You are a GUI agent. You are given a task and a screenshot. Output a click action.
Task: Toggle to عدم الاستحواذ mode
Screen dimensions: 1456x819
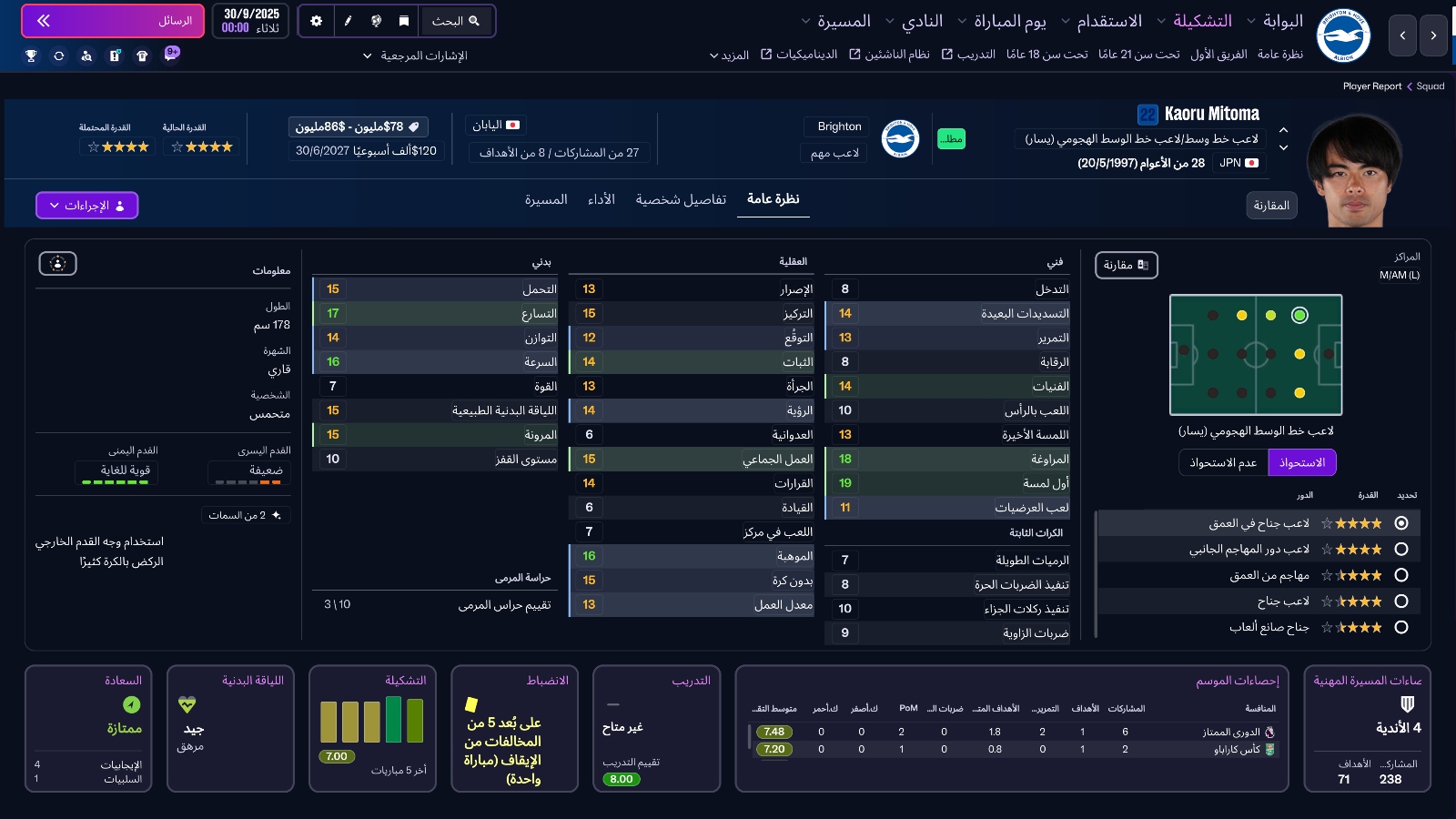coord(1222,462)
